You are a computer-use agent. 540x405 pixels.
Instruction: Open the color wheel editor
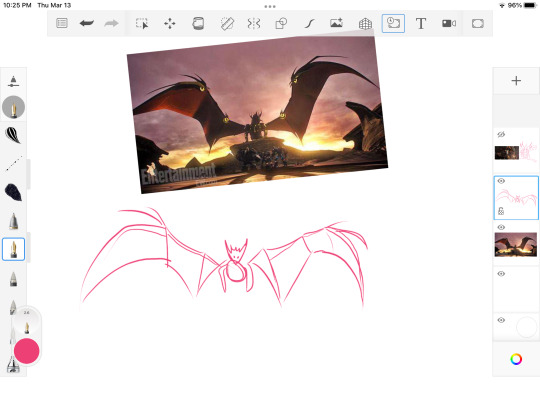516,359
